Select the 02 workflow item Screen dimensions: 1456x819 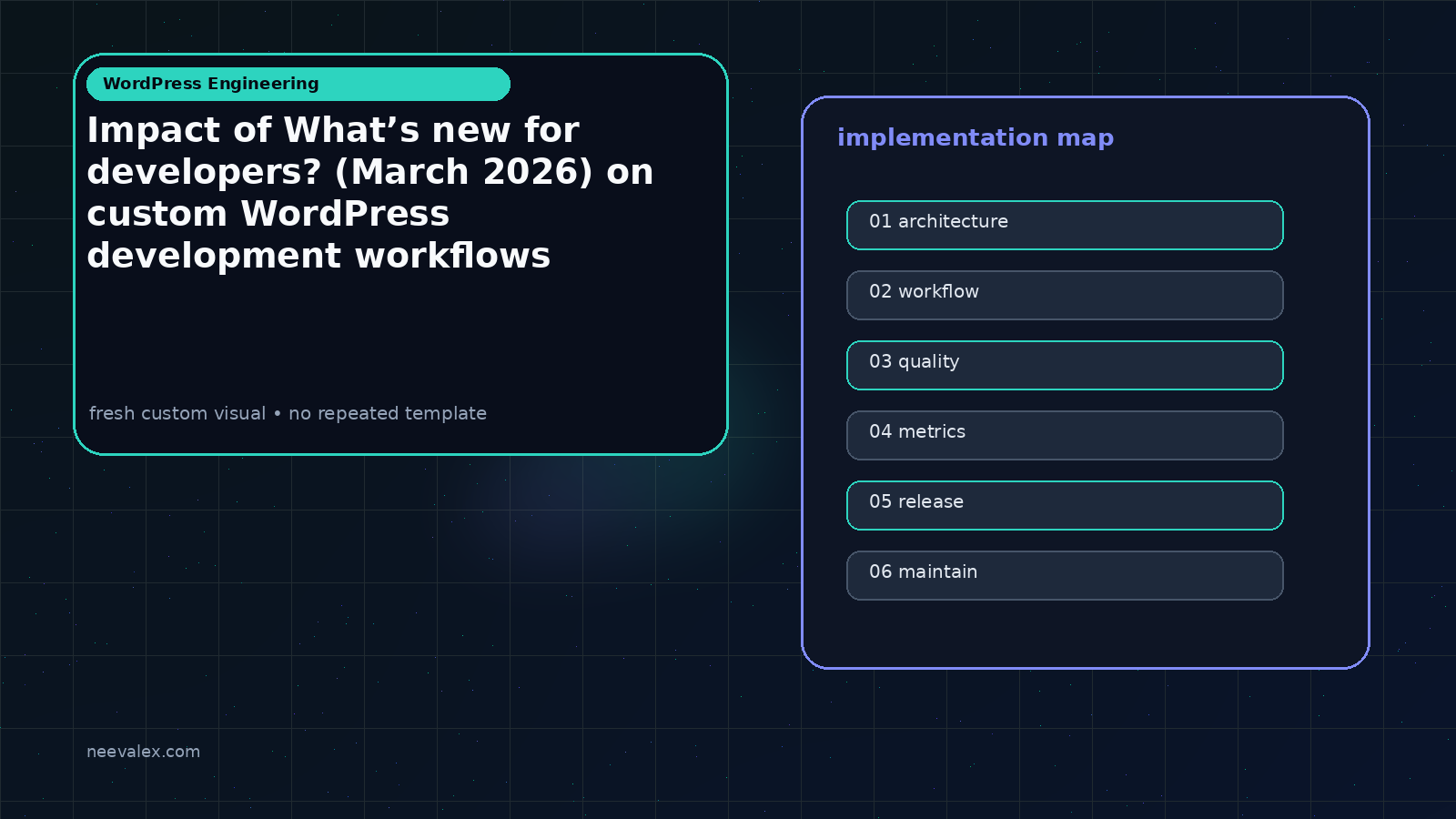(x=1065, y=295)
